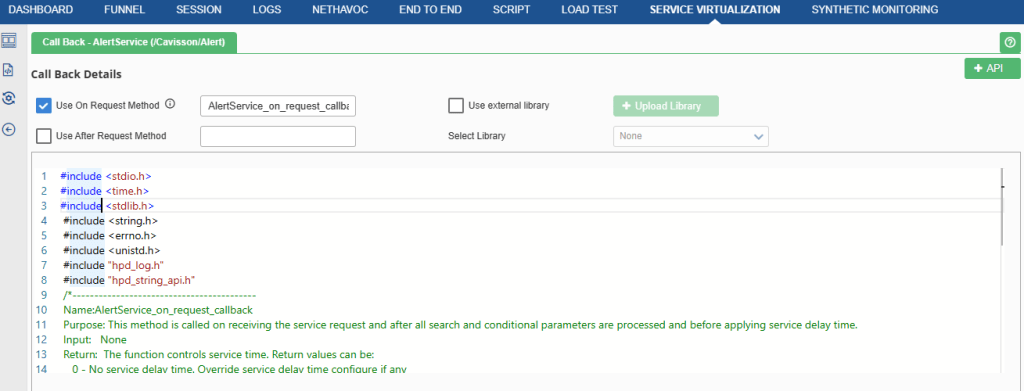
Task: Open the services list sidebar icon
Action: coord(8,41)
